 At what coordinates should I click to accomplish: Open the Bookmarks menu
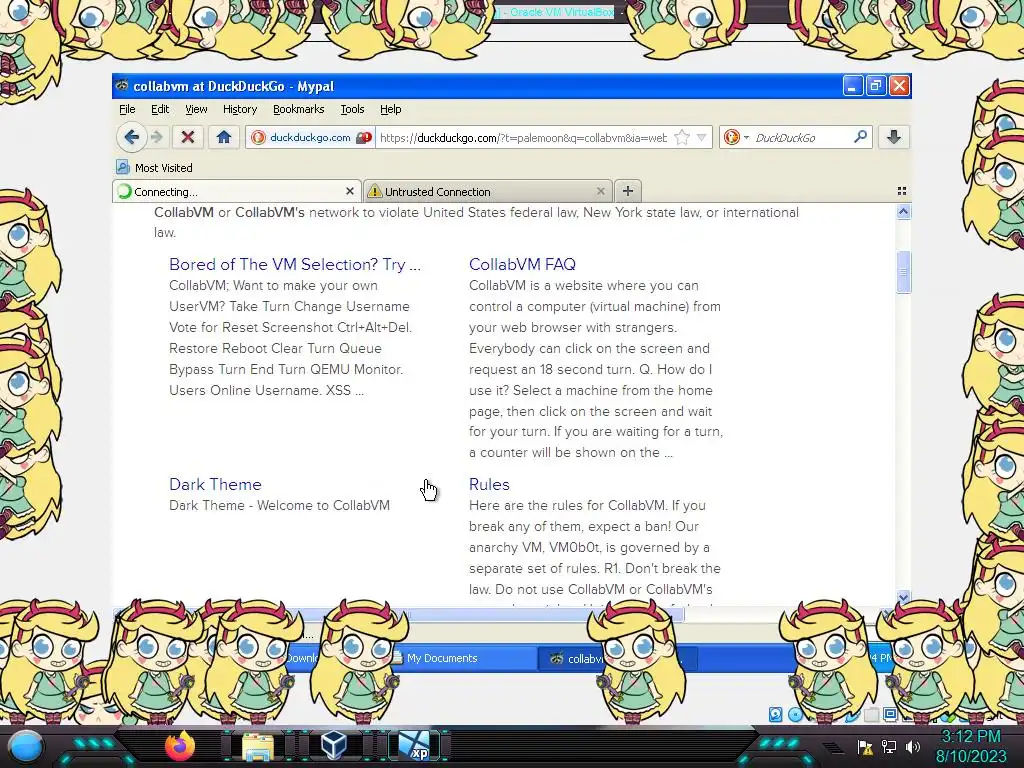pyautogui.click(x=298, y=109)
